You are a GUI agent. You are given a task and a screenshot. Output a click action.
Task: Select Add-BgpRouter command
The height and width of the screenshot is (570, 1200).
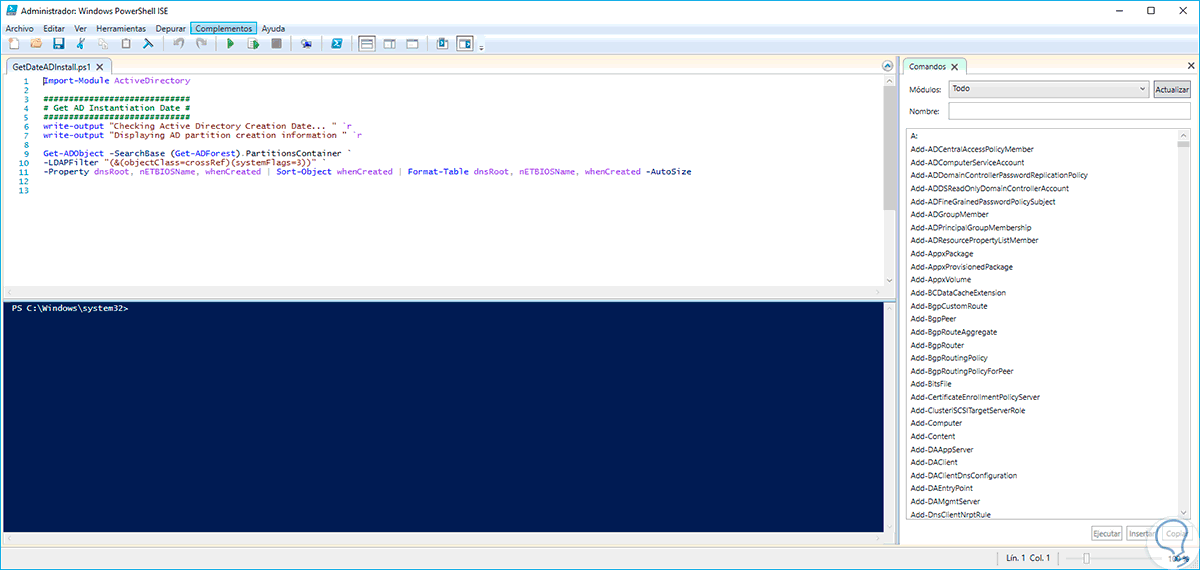(937, 344)
